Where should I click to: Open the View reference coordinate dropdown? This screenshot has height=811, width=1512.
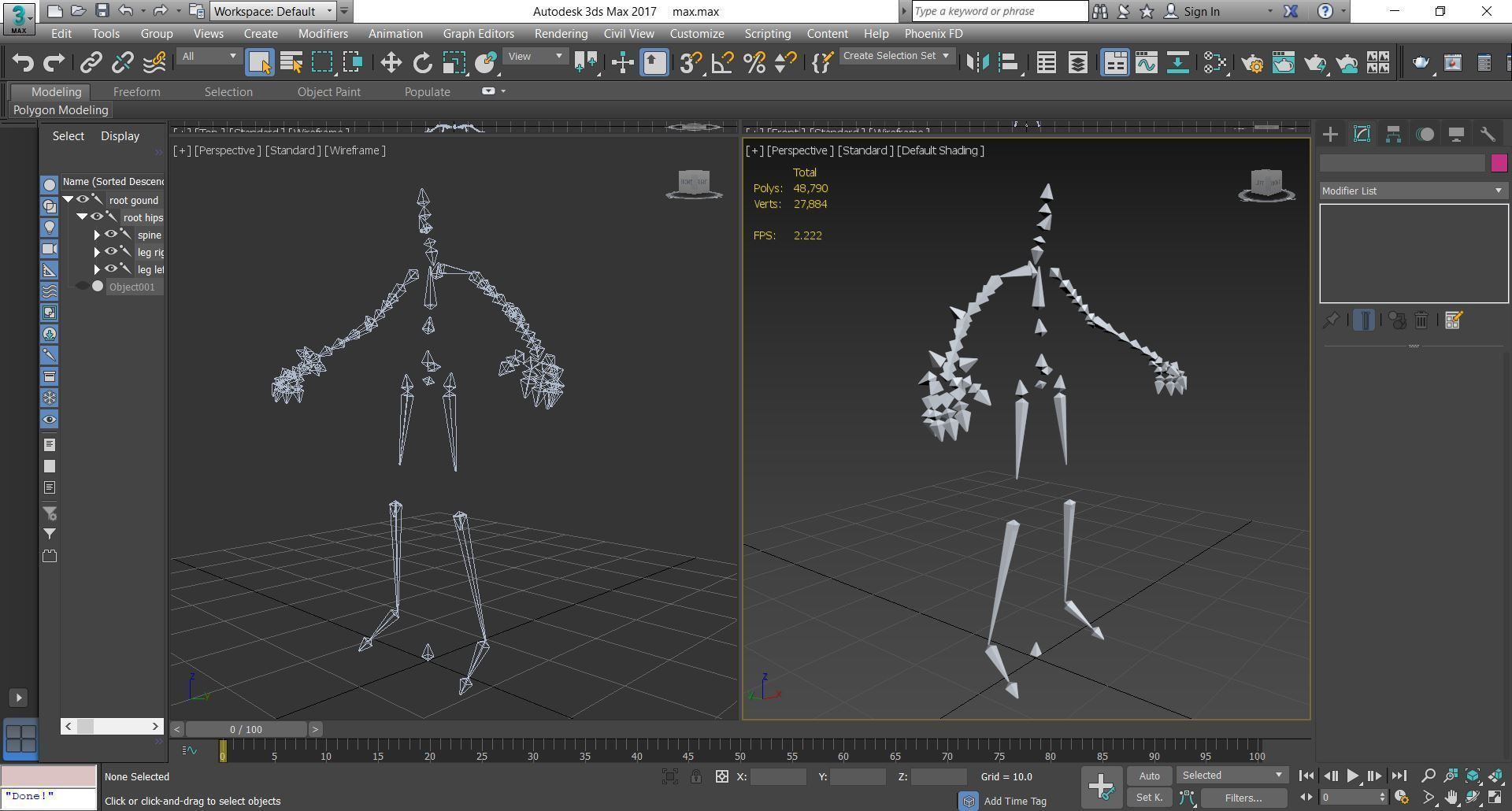point(535,56)
